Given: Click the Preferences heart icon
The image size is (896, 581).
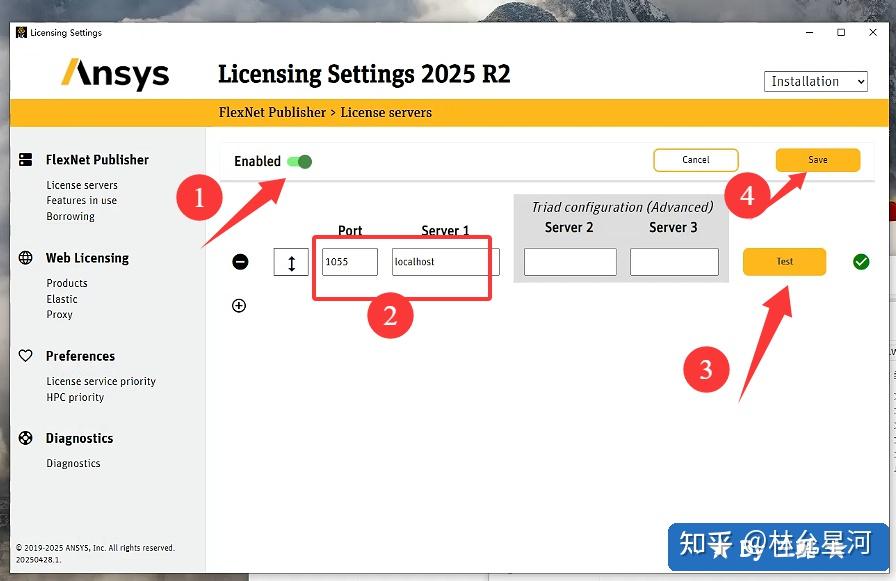Looking at the screenshot, I should (23, 355).
